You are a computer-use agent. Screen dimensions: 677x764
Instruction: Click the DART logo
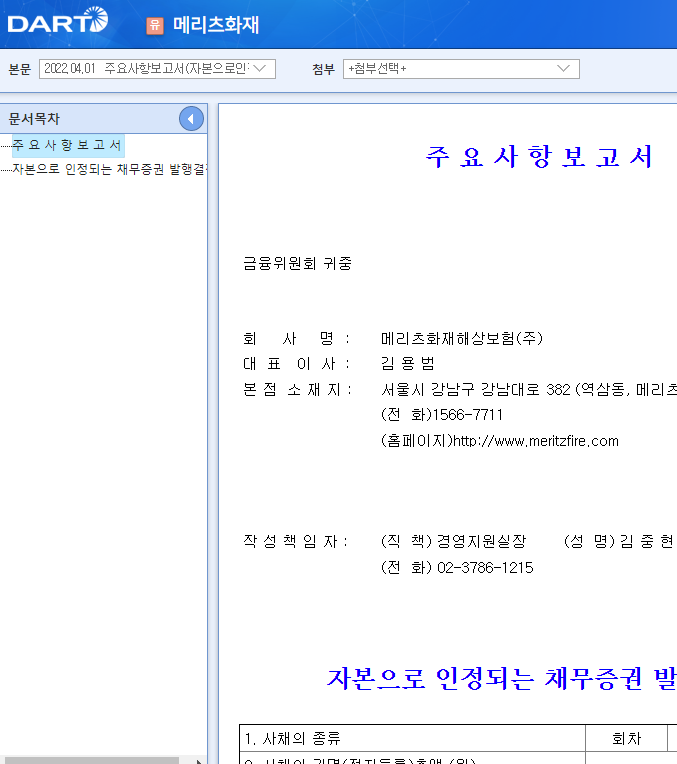[x=58, y=20]
